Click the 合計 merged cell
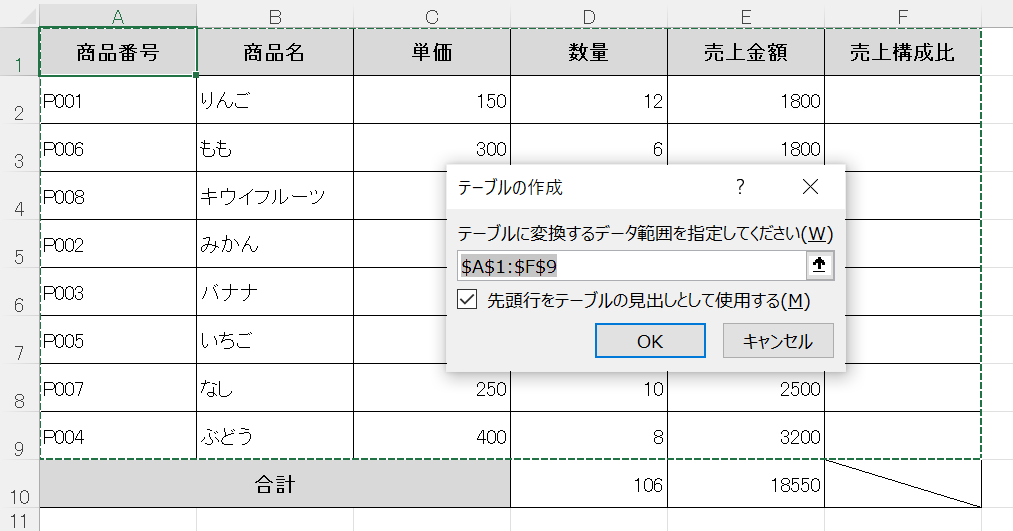Viewport: 1013px width, 531px height. click(275, 485)
